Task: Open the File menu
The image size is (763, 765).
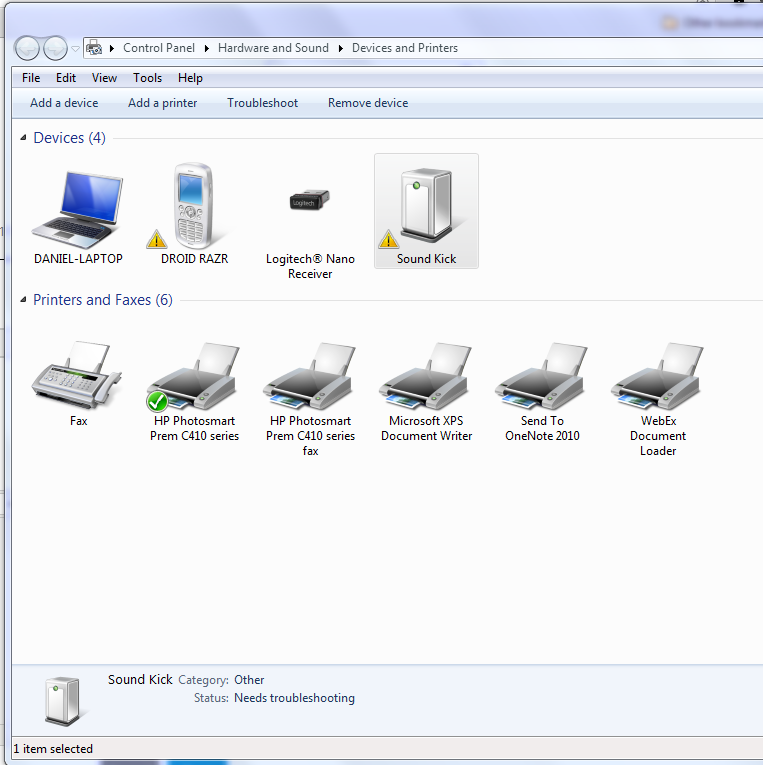Action: click(31, 78)
